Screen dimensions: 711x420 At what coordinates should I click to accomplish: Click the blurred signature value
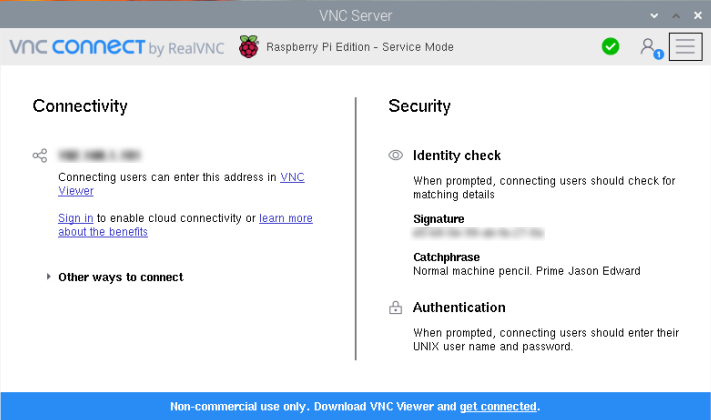coord(478,233)
